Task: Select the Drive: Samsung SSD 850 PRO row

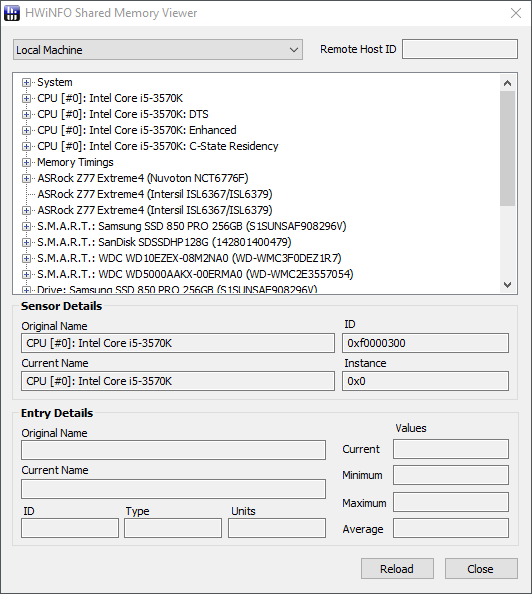Action: tap(177, 289)
